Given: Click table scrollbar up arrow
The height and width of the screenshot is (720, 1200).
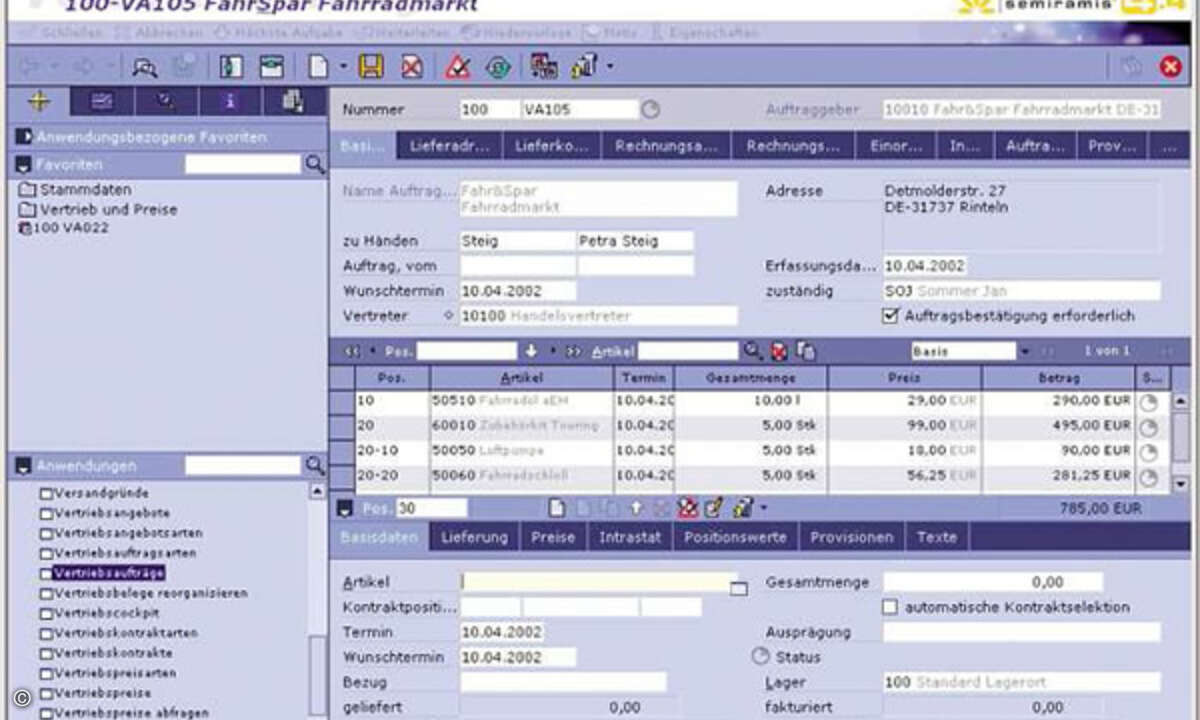Looking at the screenshot, I should 1180,401.
